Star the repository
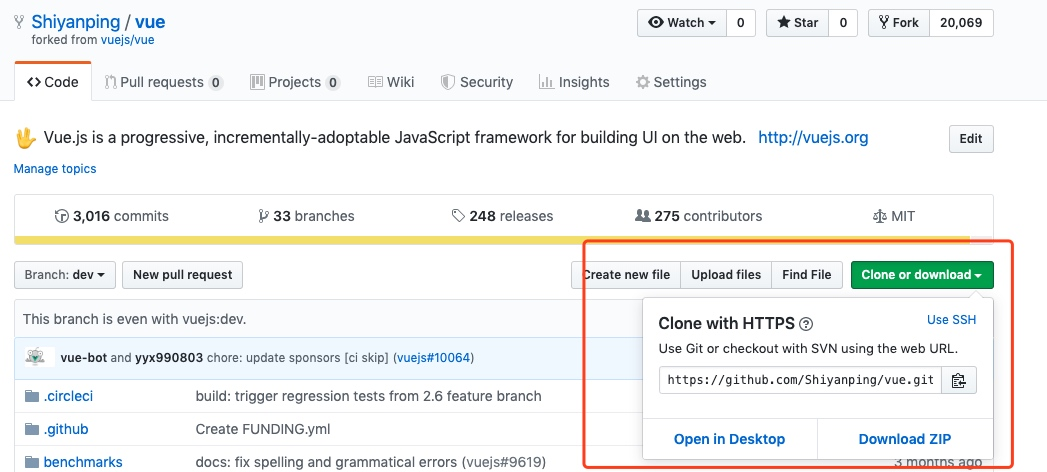 [x=797, y=23]
